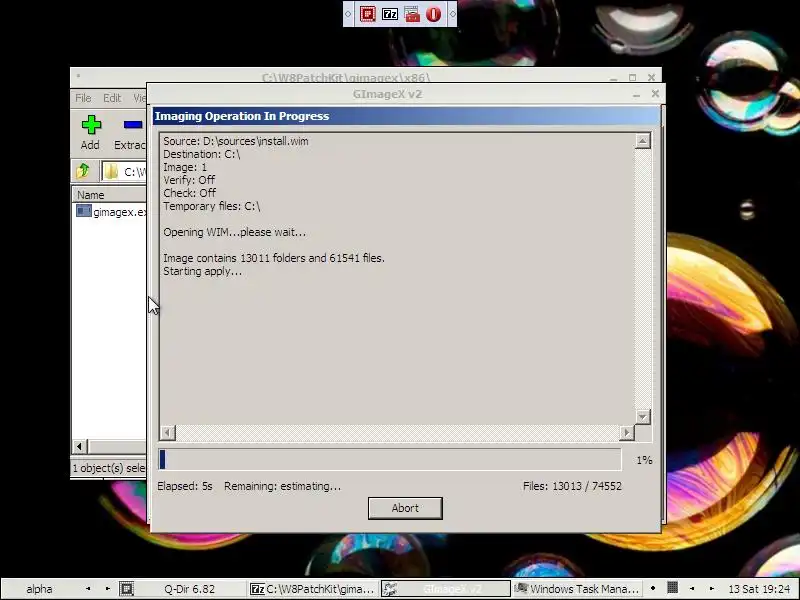Launch Q-Dir from the top quick-launch bar

coord(367,14)
